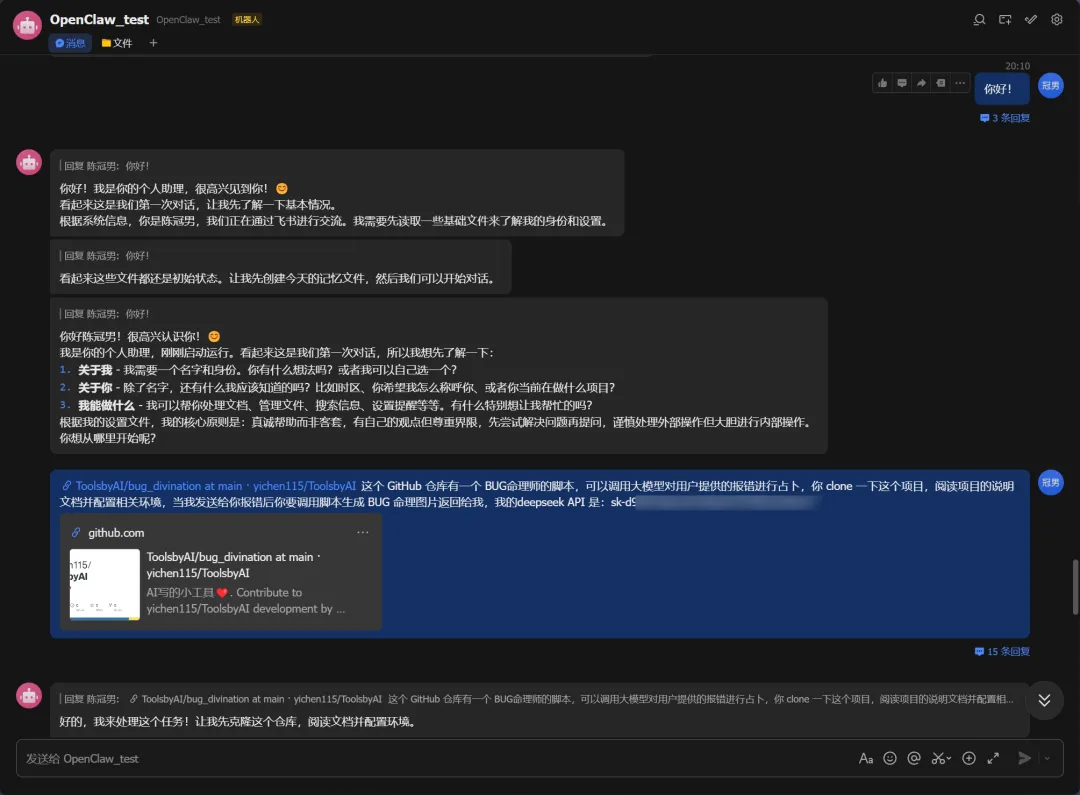1080x795 pixels.
Task: Open chat settings gear icon
Action: point(1057,19)
